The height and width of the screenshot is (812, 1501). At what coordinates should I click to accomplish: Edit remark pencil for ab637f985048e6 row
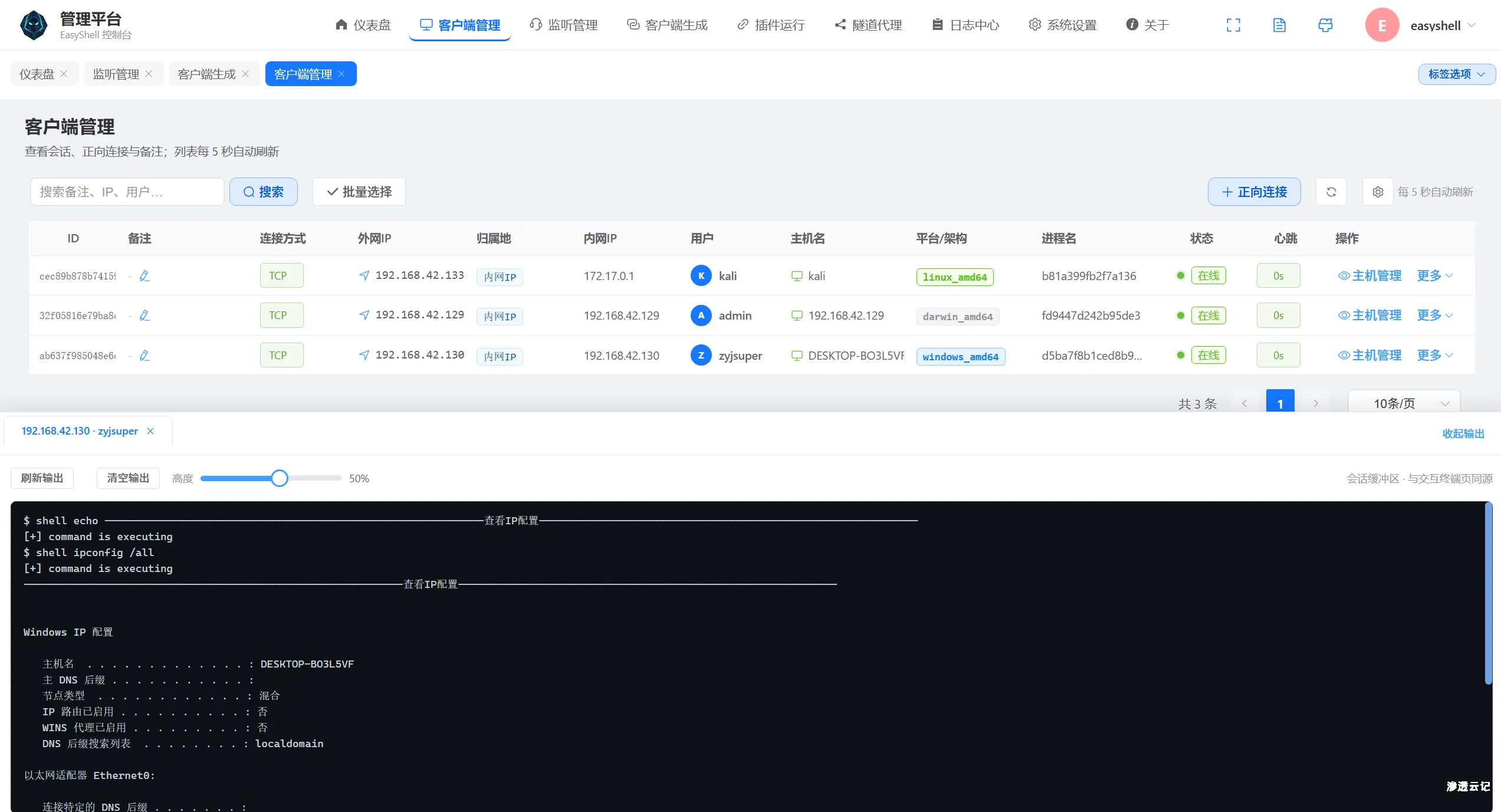[144, 356]
